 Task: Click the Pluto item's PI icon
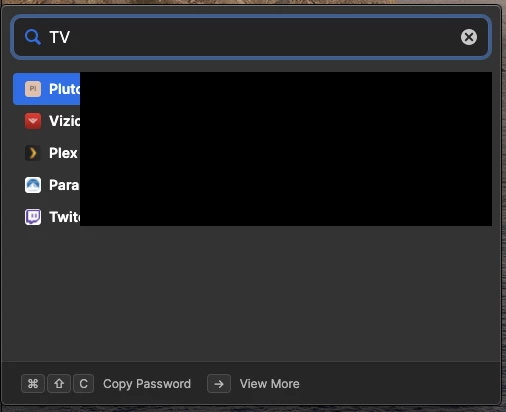pos(33,89)
